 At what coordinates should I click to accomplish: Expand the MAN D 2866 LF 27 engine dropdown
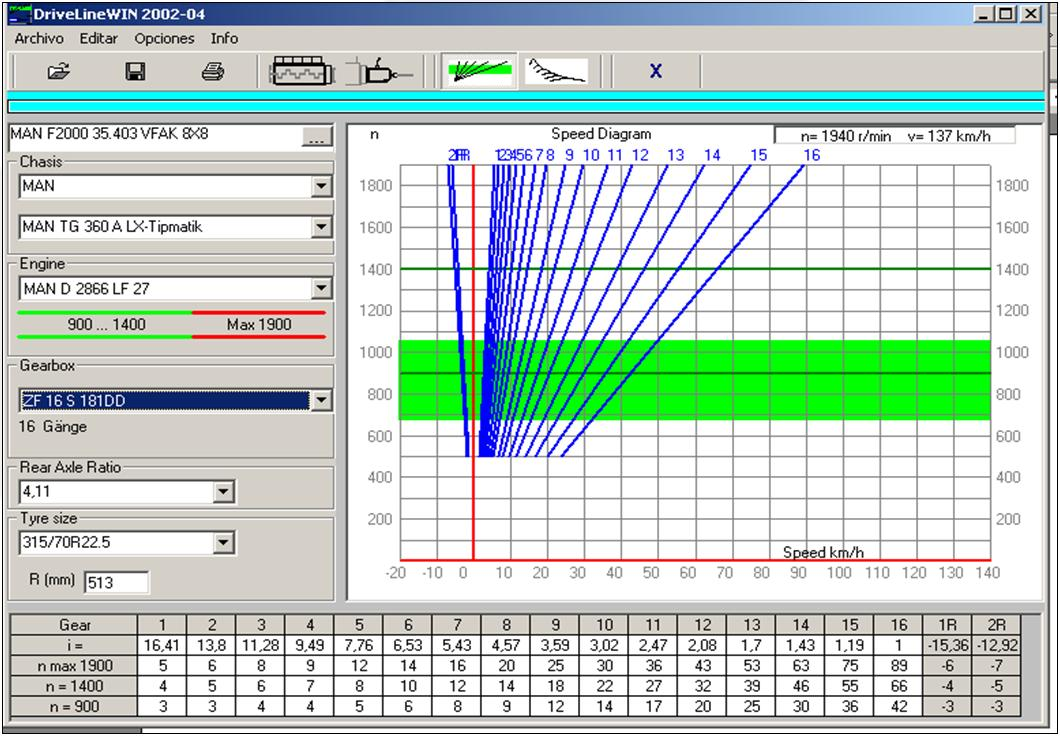pos(322,289)
